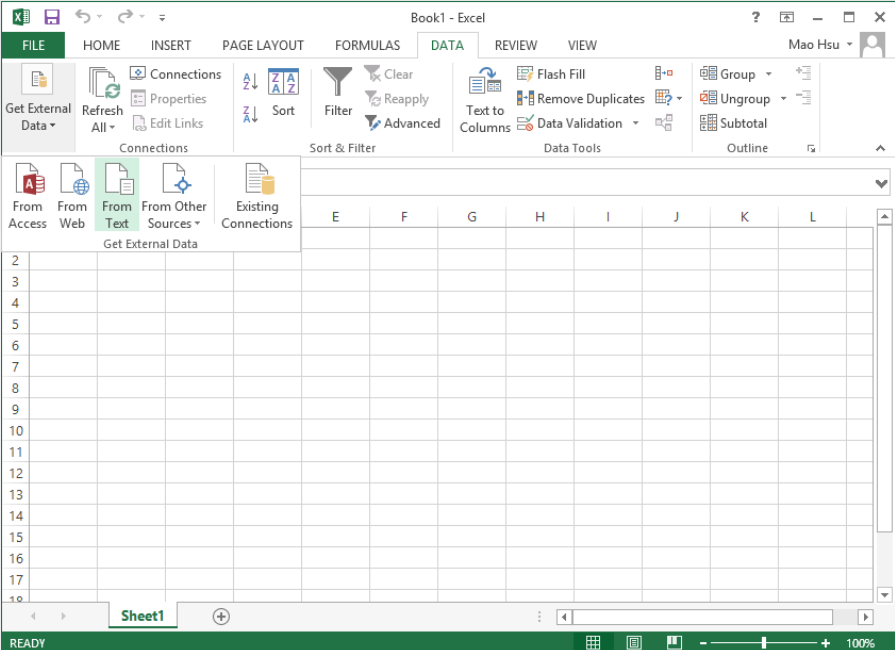
Task: Apply the Filter funnel tool
Action: pos(338,92)
